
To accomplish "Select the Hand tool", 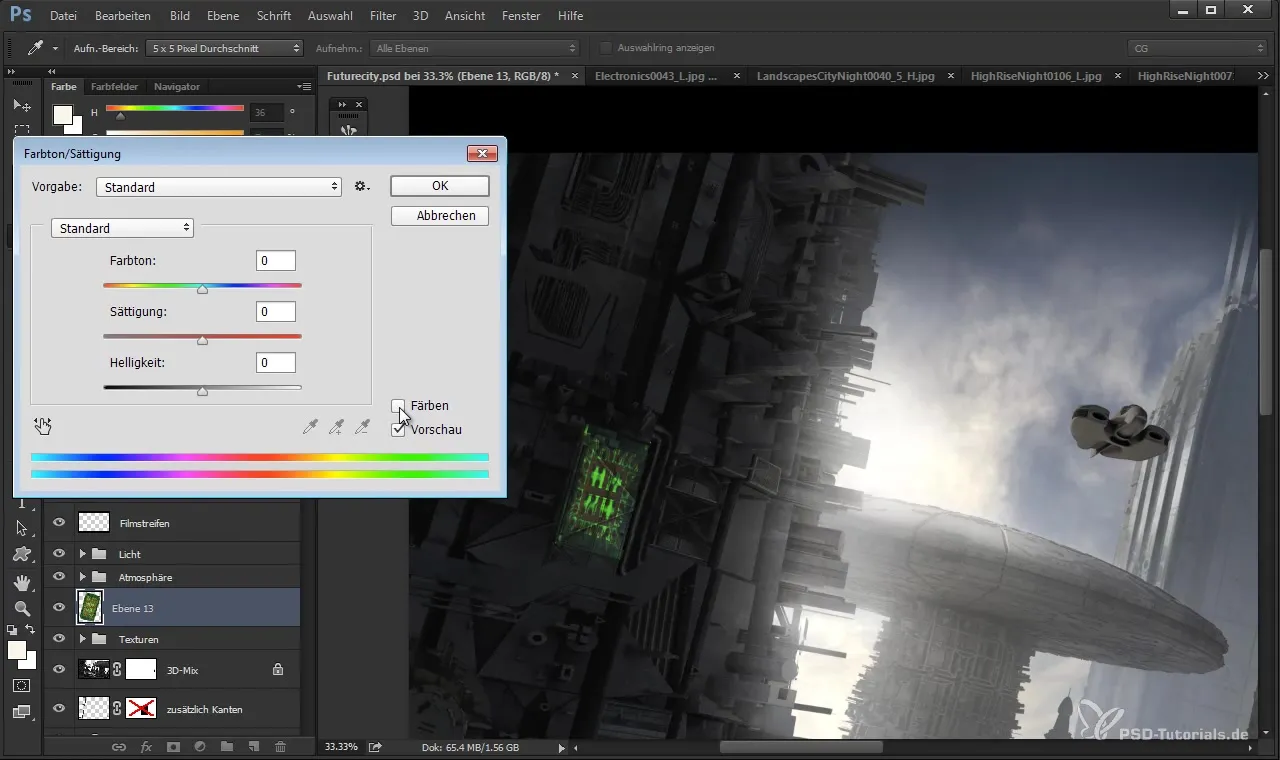I will coord(21,582).
